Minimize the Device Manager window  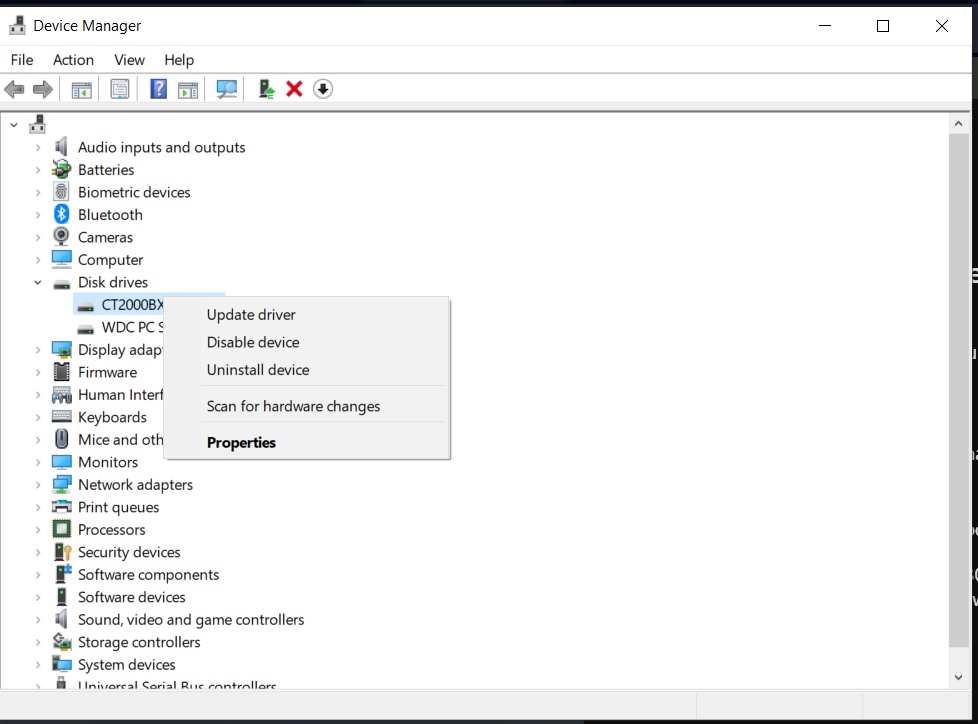[825, 26]
